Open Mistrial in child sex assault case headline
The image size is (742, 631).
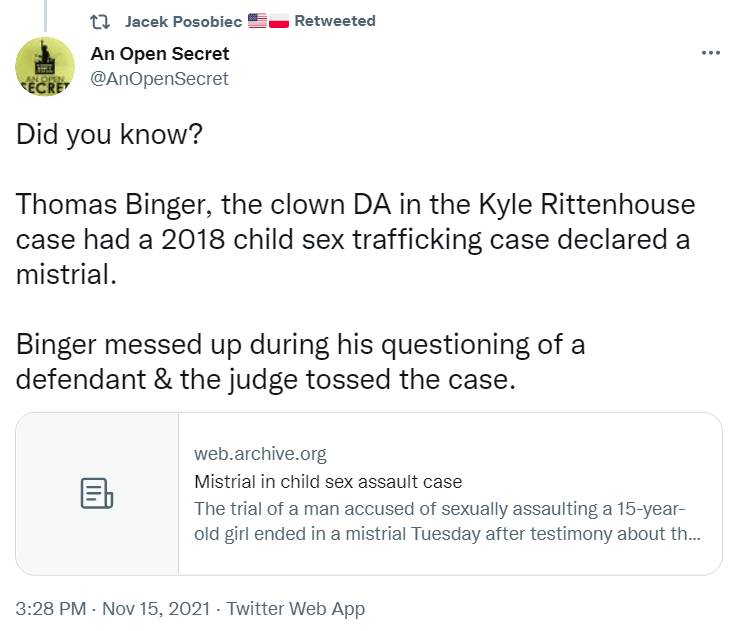pyautogui.click(x=328, y=481)
